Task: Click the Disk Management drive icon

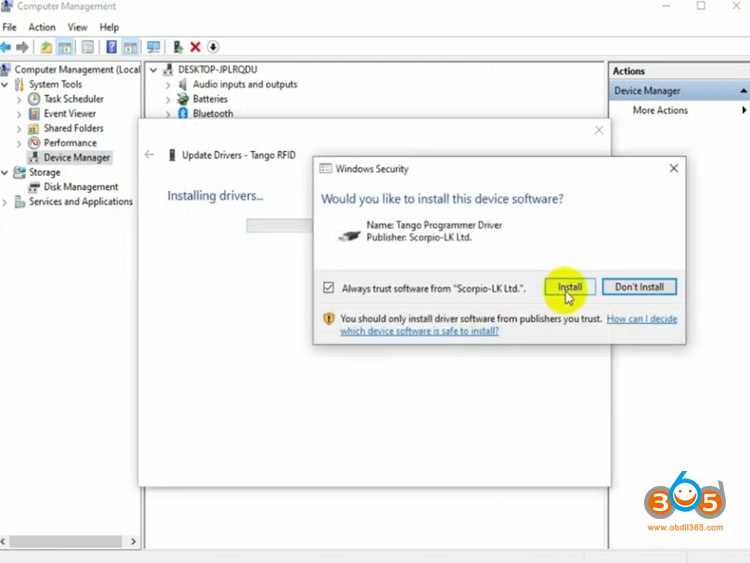Action: [x=33, y=187]
